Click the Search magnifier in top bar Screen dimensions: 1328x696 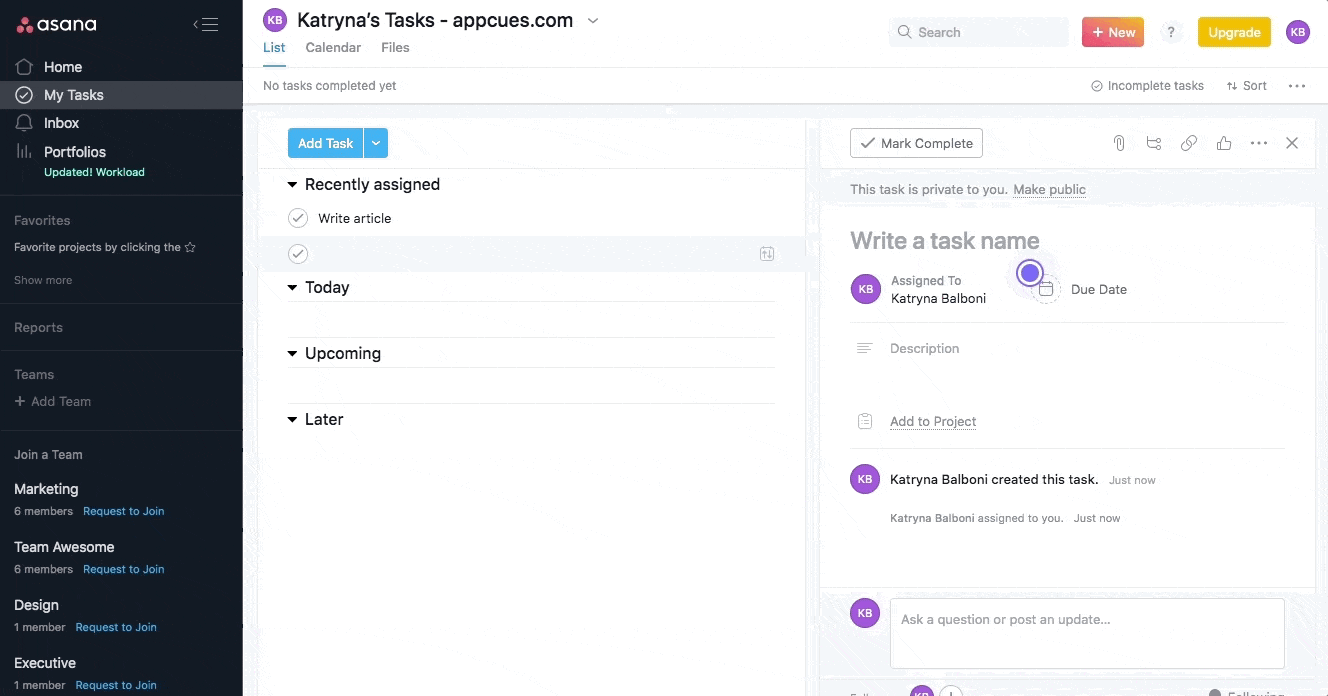click(x=902, y=32)
